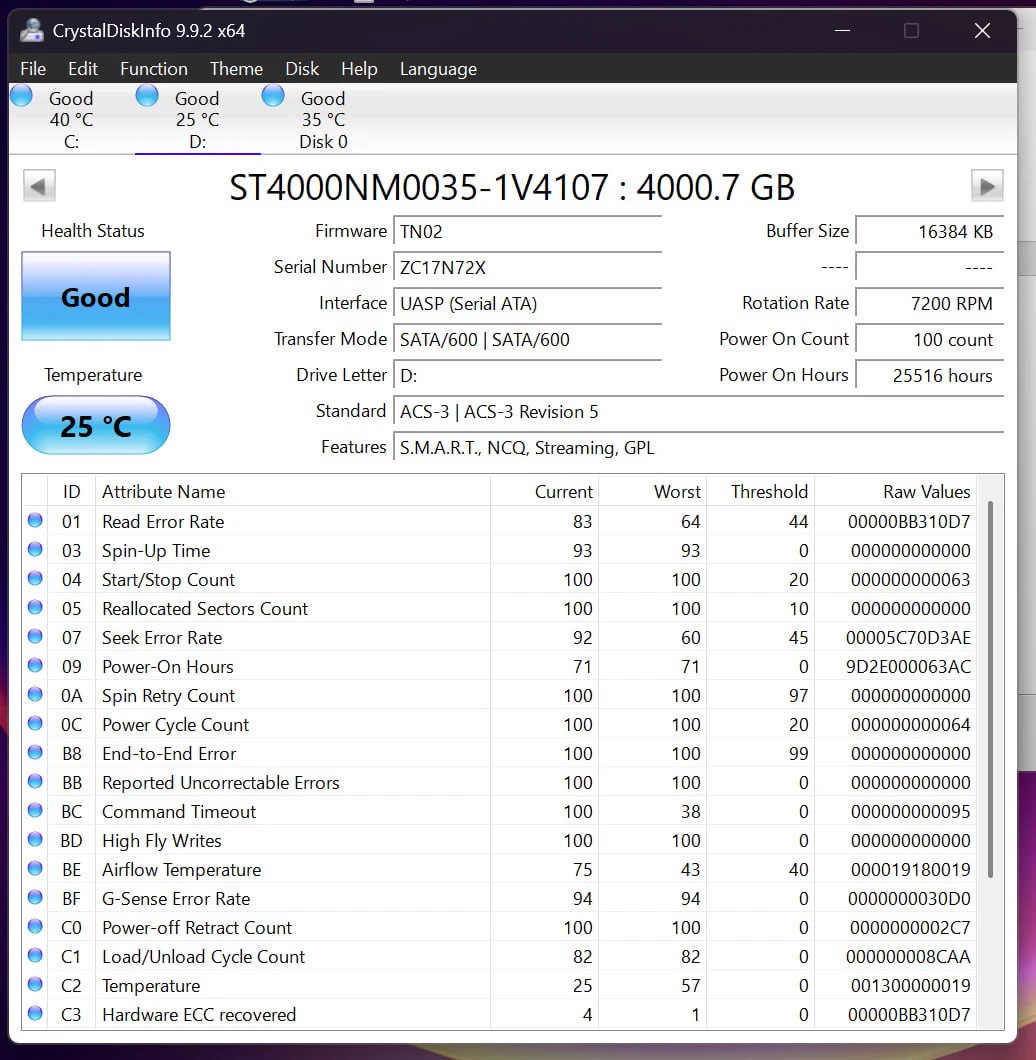This screenshot has width=1036, height=1060.
Task: Click status orb for Load/Unload Cycle Count
Action: [35, 956]
